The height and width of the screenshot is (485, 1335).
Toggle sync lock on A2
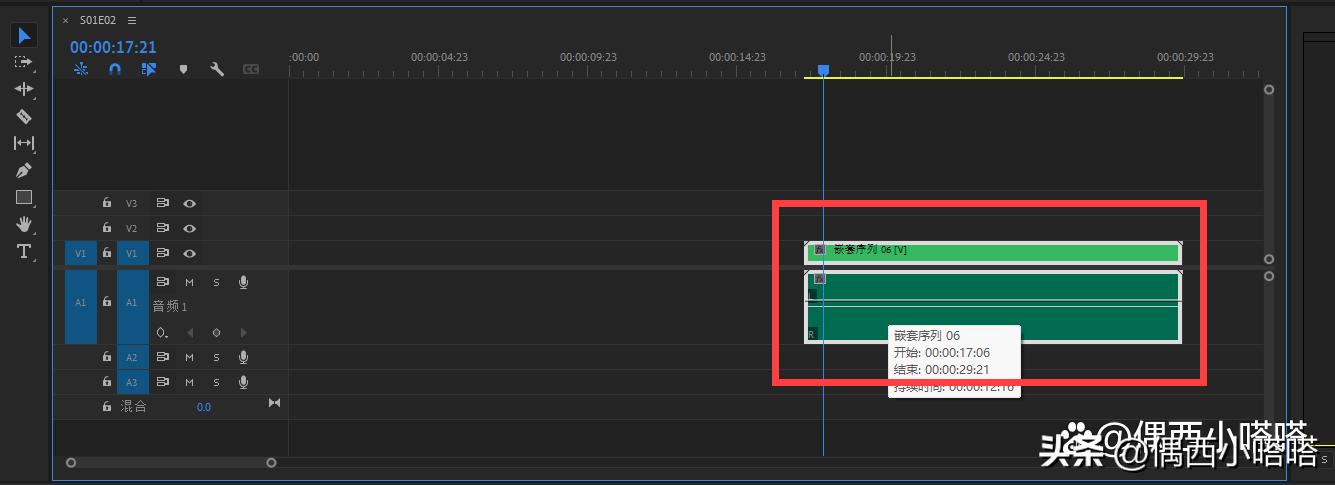[163, 357]
